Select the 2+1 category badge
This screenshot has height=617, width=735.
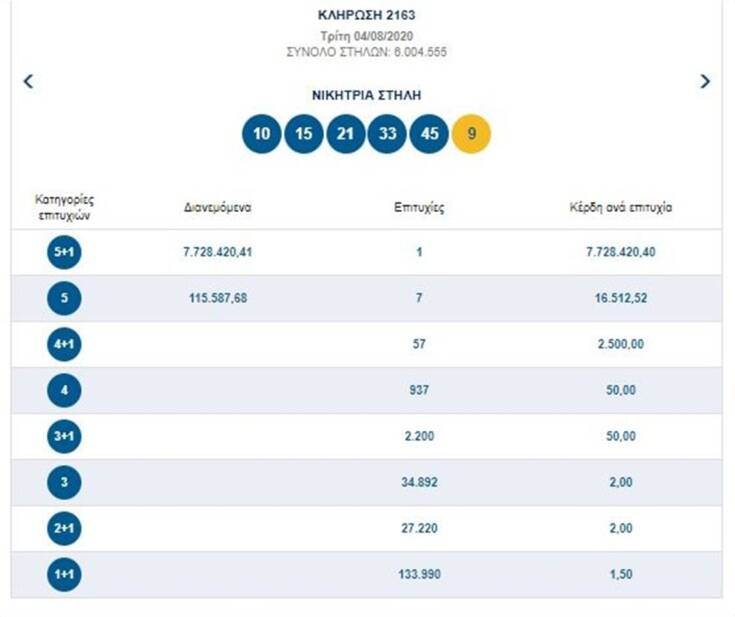[x=64, y=529]
